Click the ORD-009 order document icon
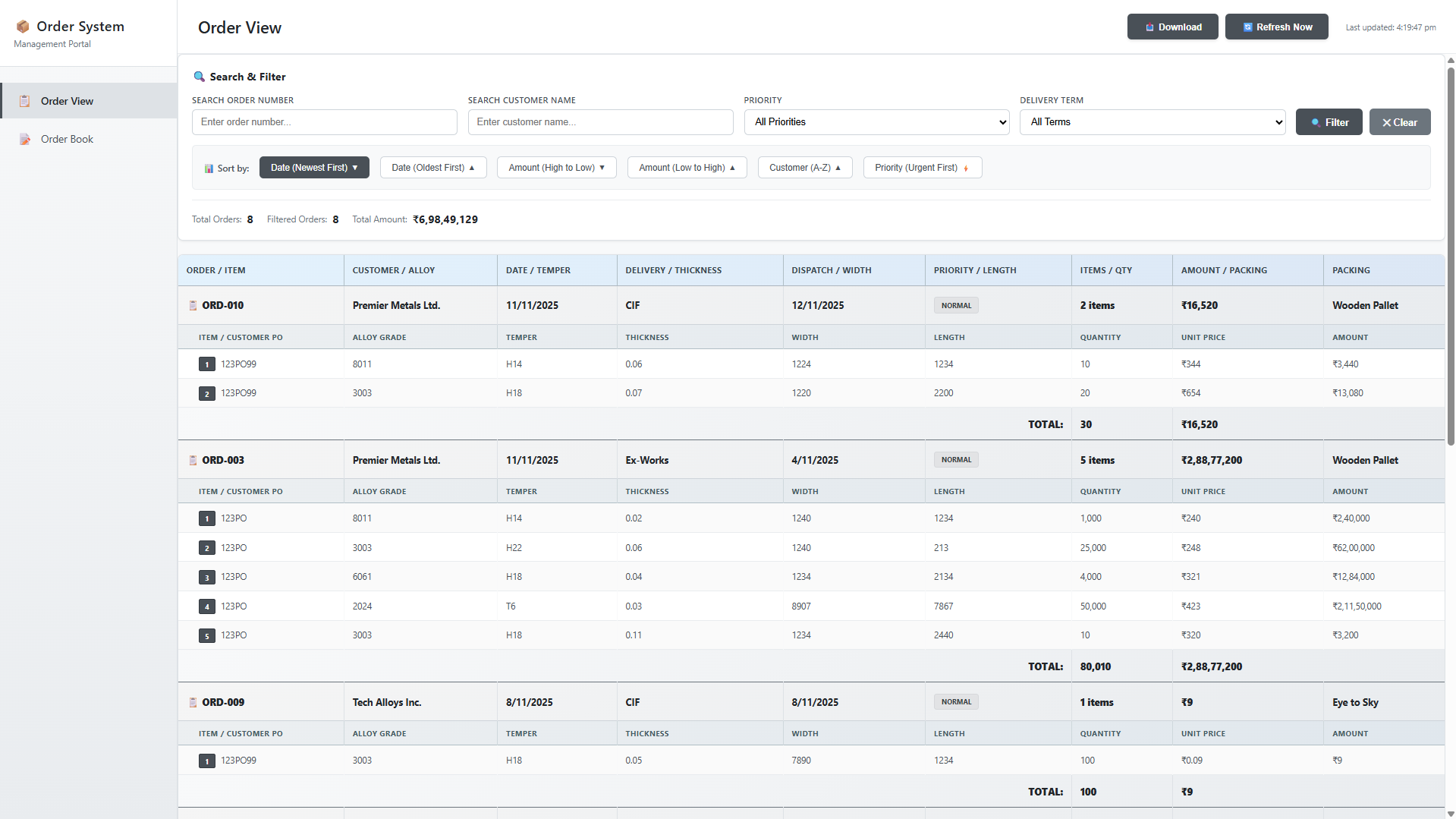 (x=193, y=702)
